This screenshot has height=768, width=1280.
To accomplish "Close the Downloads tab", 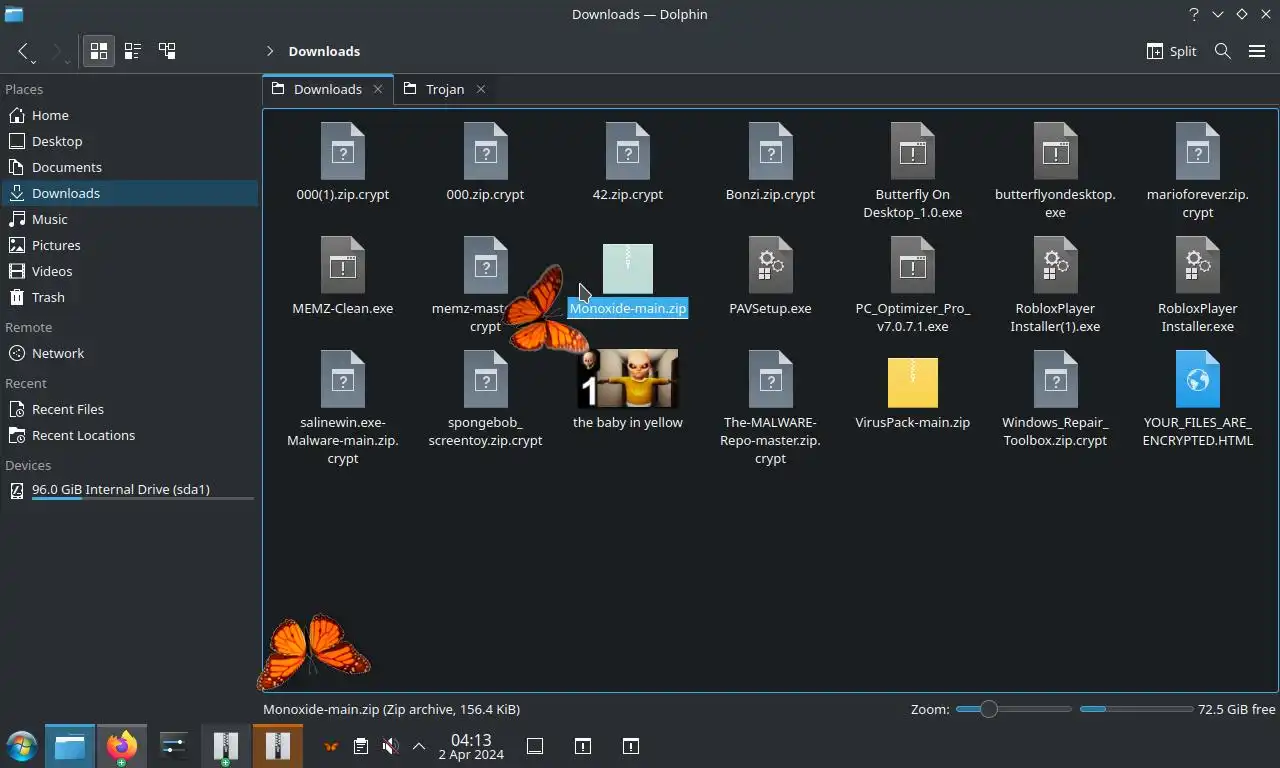I will (x=378, y=89).
